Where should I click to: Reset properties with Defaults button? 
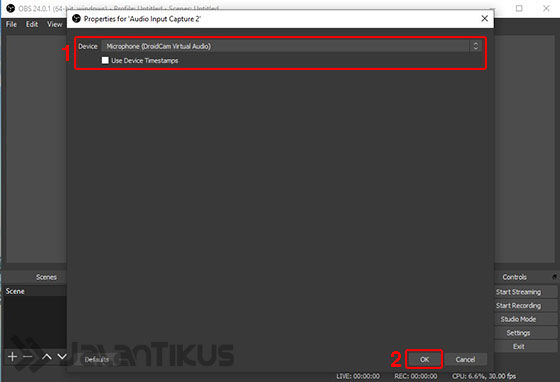click(96, 360)
